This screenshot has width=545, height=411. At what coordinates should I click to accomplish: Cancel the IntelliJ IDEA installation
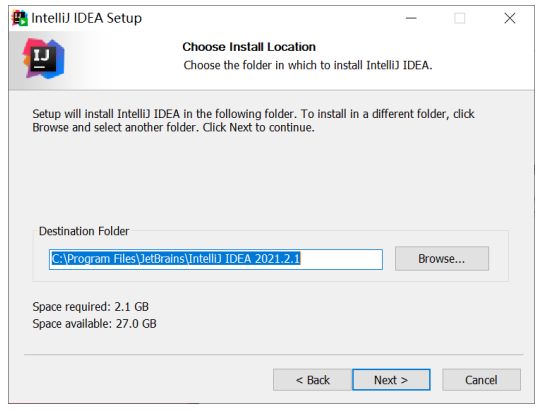point(481,380)
